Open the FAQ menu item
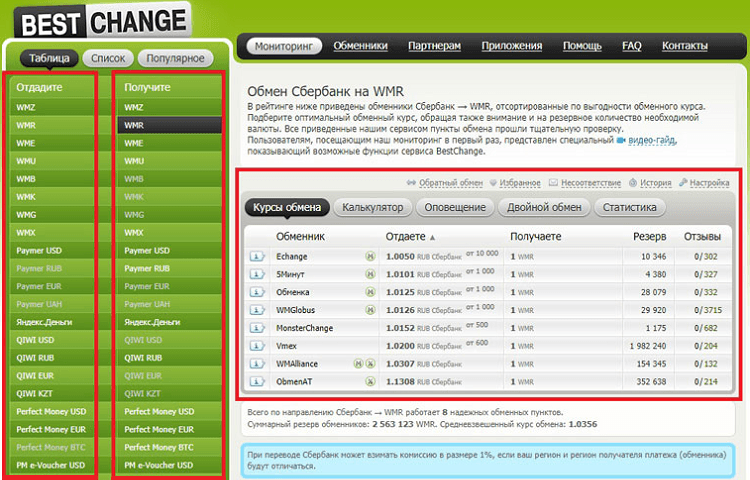The image size is (750, 480). point(631,46)
